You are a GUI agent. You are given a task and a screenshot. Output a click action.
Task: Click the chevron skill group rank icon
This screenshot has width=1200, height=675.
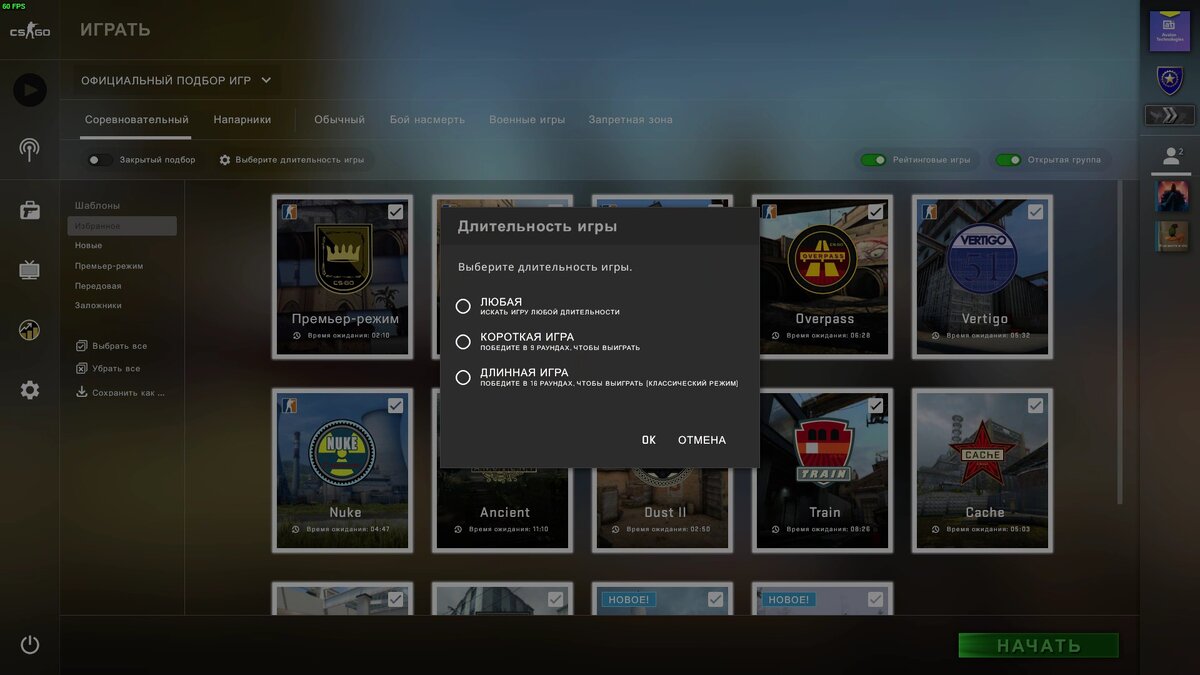tap(1170, 116)
